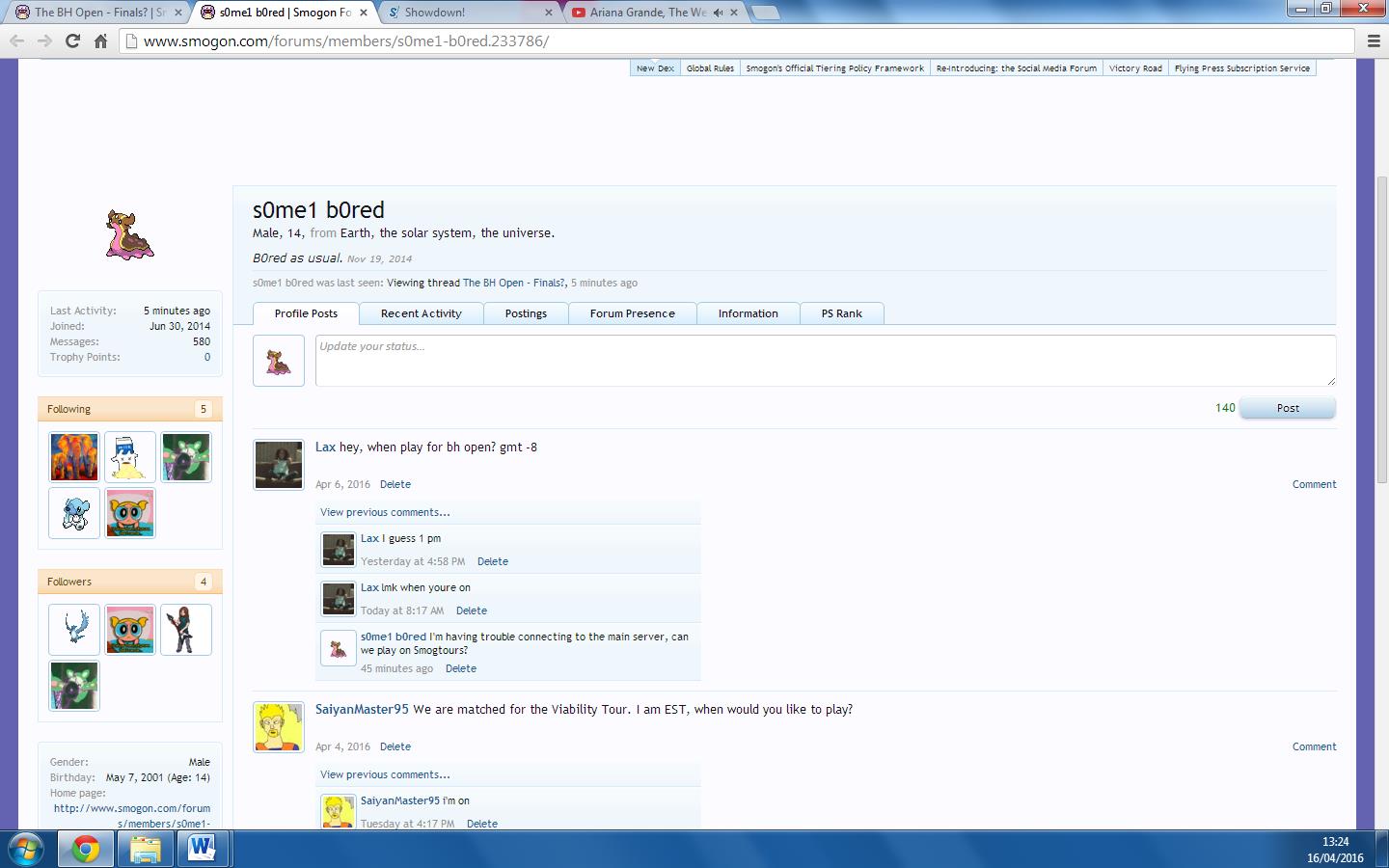Mute audio on Ariana Grande tab

pos(718,13)
